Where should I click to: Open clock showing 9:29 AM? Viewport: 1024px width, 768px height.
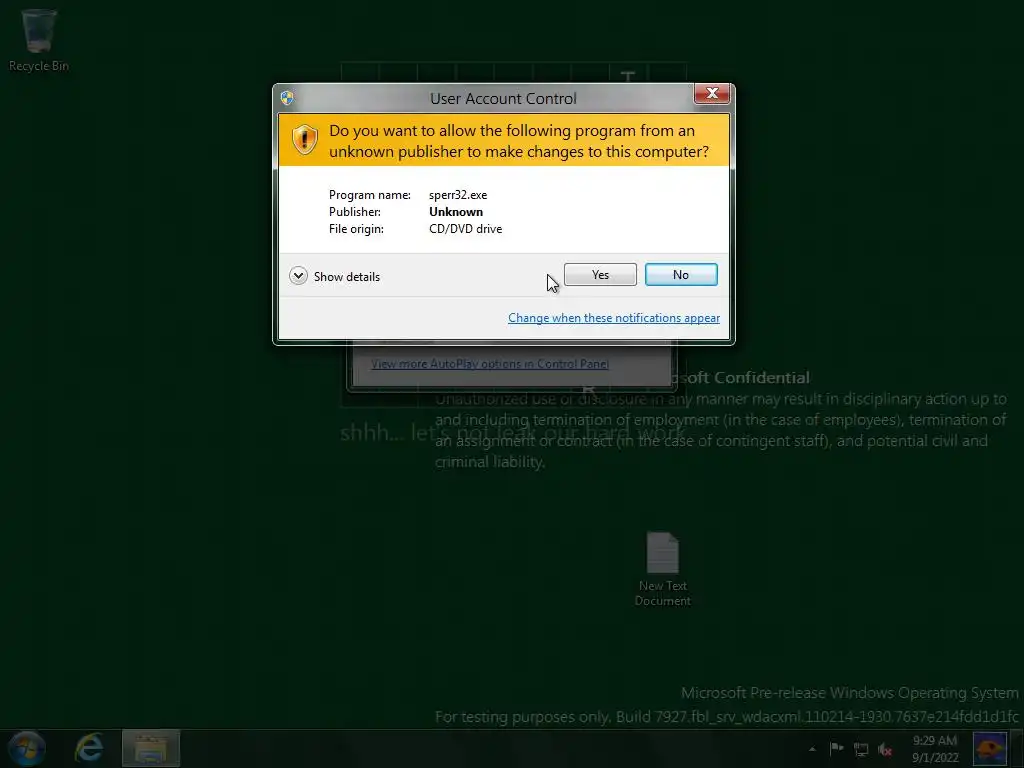tap(935, 749)
